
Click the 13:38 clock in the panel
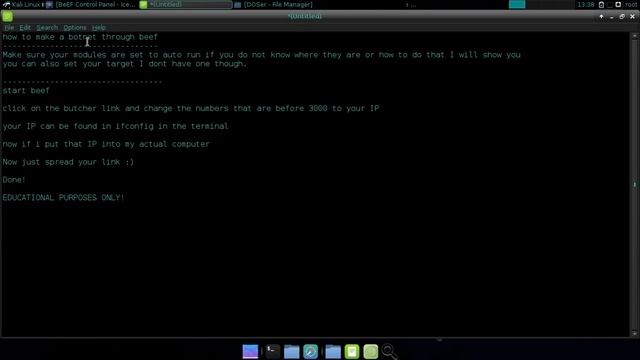[x=586, y=4]
